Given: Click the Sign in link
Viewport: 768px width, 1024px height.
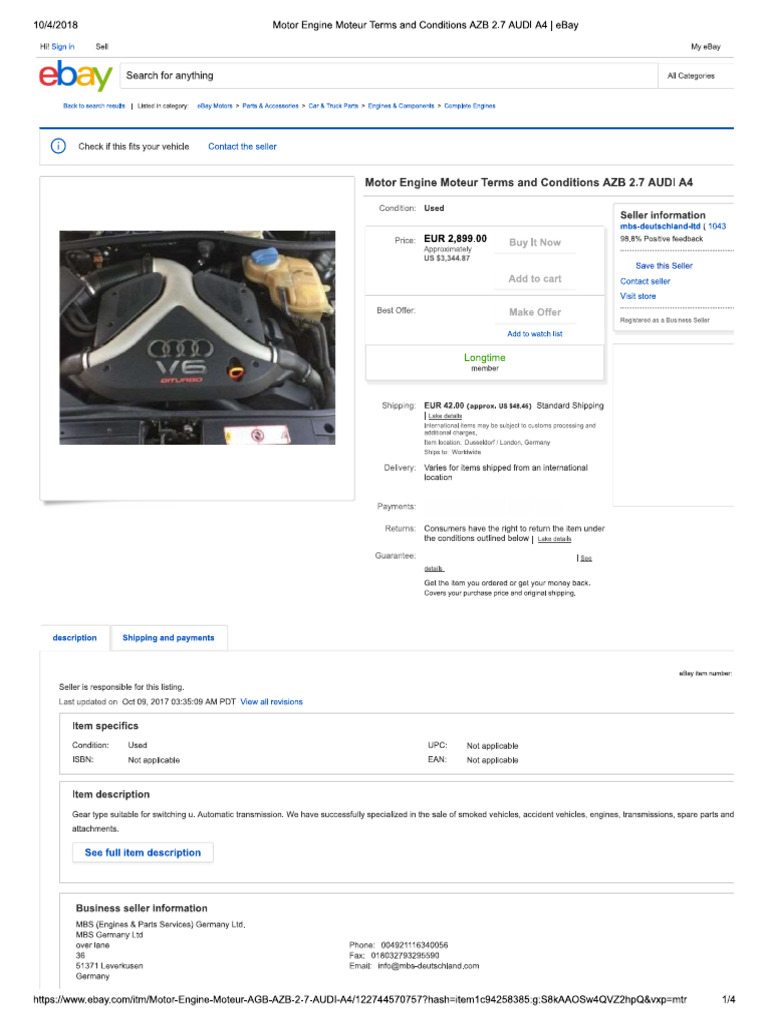Looking at the screenshot, I should click(x=63, y=47).
